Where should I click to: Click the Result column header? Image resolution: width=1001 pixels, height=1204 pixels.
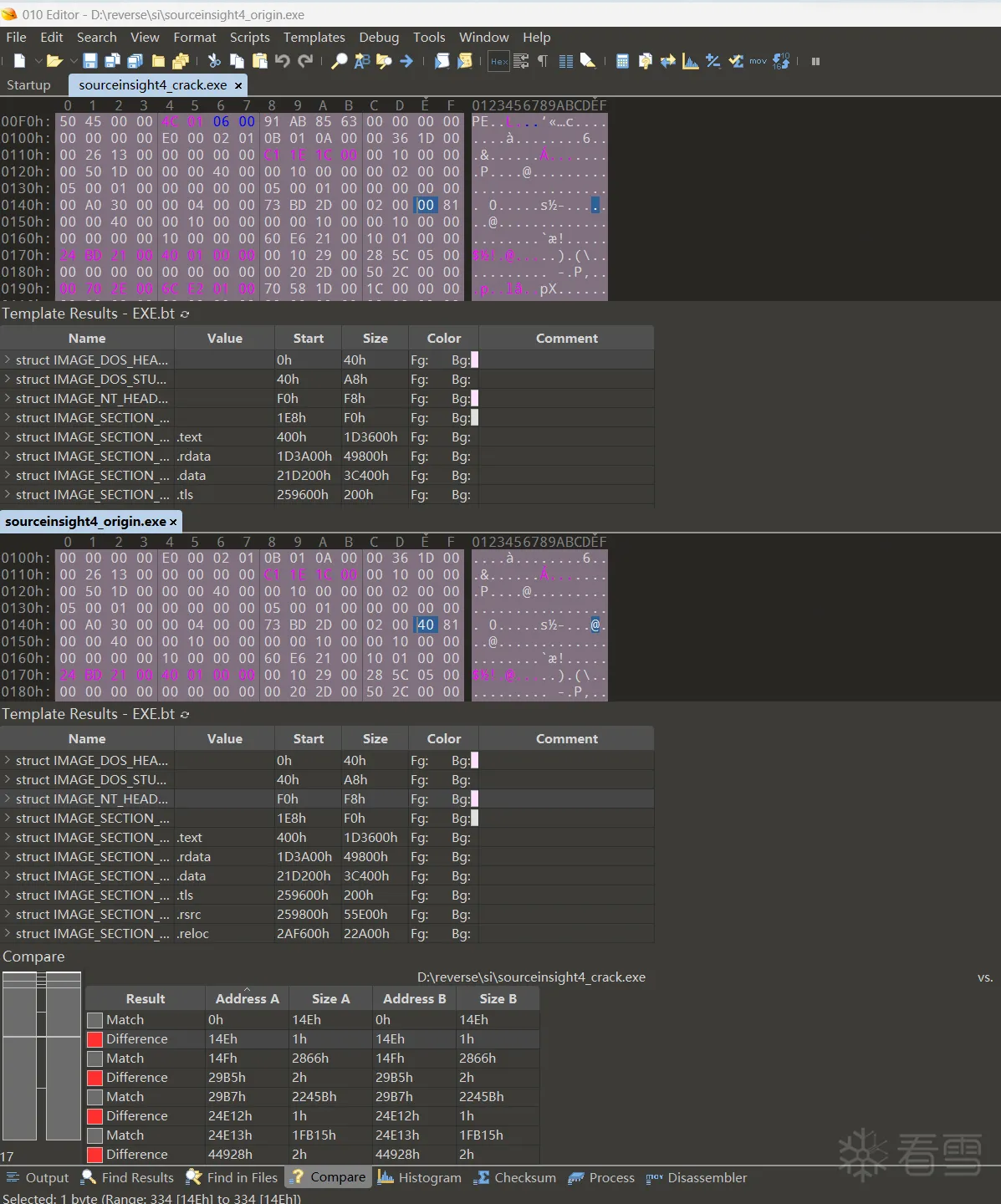click(146, 998)
